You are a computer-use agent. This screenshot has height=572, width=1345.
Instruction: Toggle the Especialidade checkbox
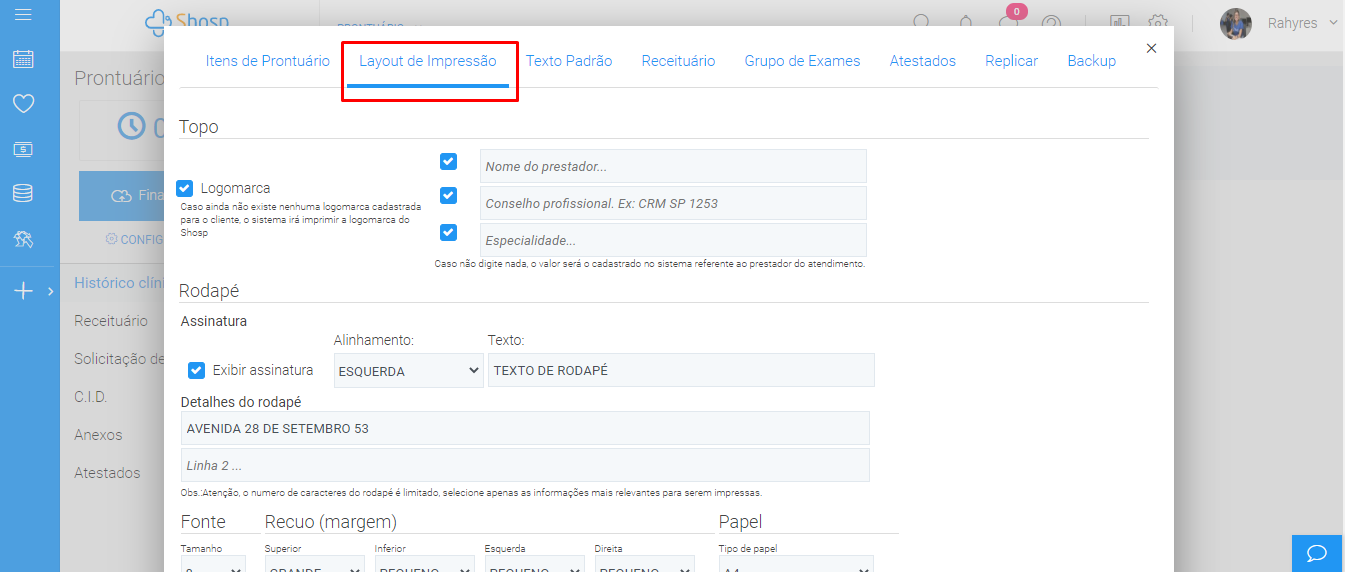tap(449, 232)
